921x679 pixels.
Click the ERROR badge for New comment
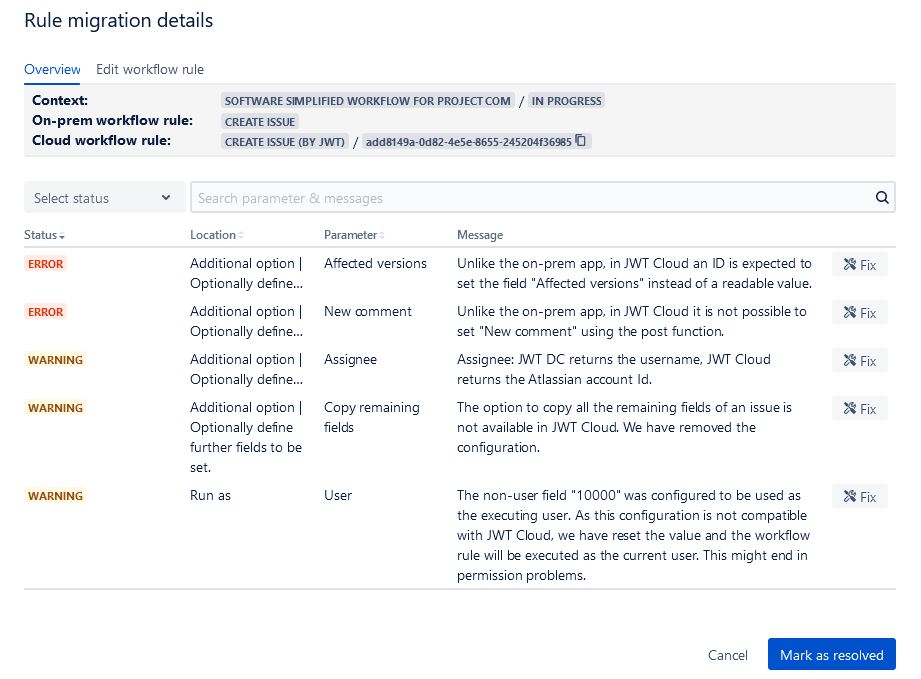point(45,312)
